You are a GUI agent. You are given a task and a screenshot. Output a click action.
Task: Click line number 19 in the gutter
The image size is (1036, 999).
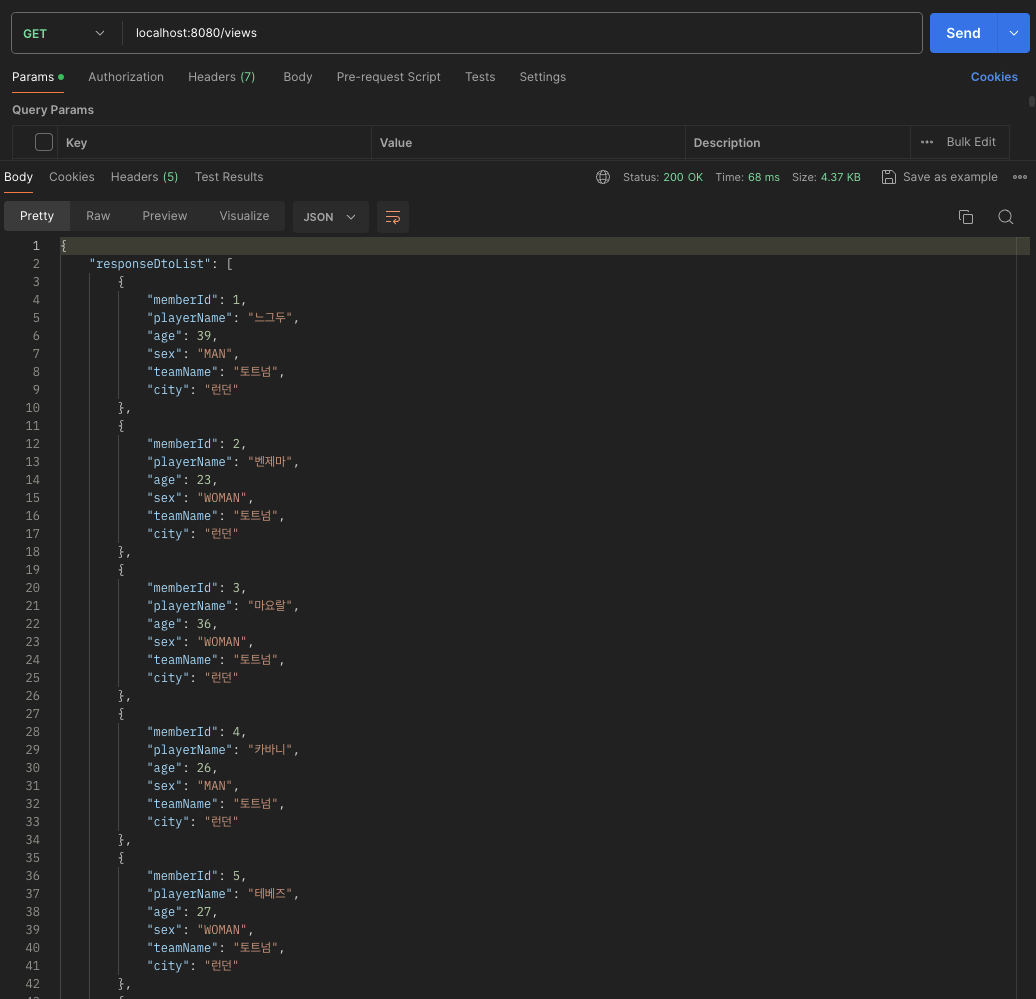click(32, 570)
